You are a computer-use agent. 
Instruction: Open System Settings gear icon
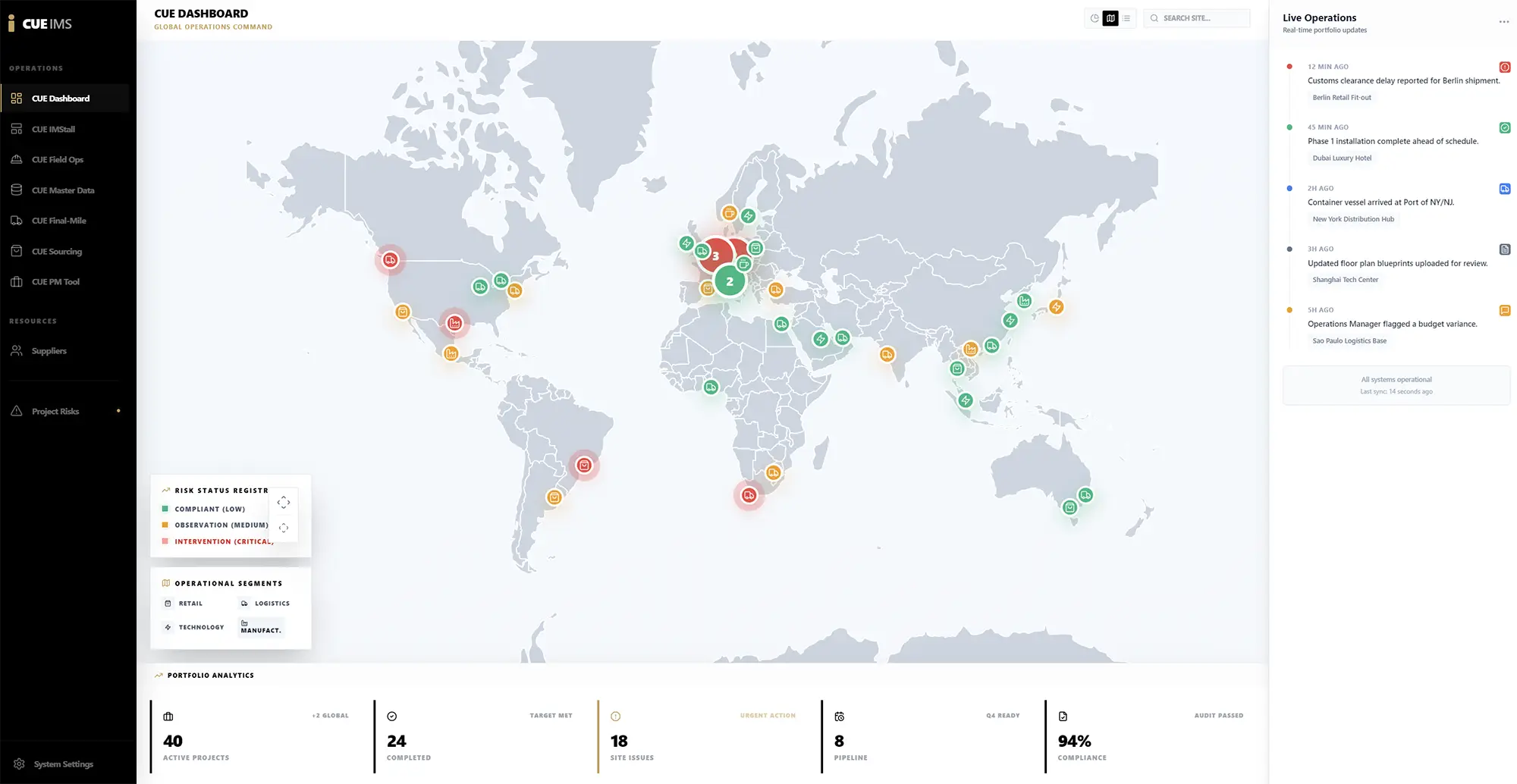point(20,764)
